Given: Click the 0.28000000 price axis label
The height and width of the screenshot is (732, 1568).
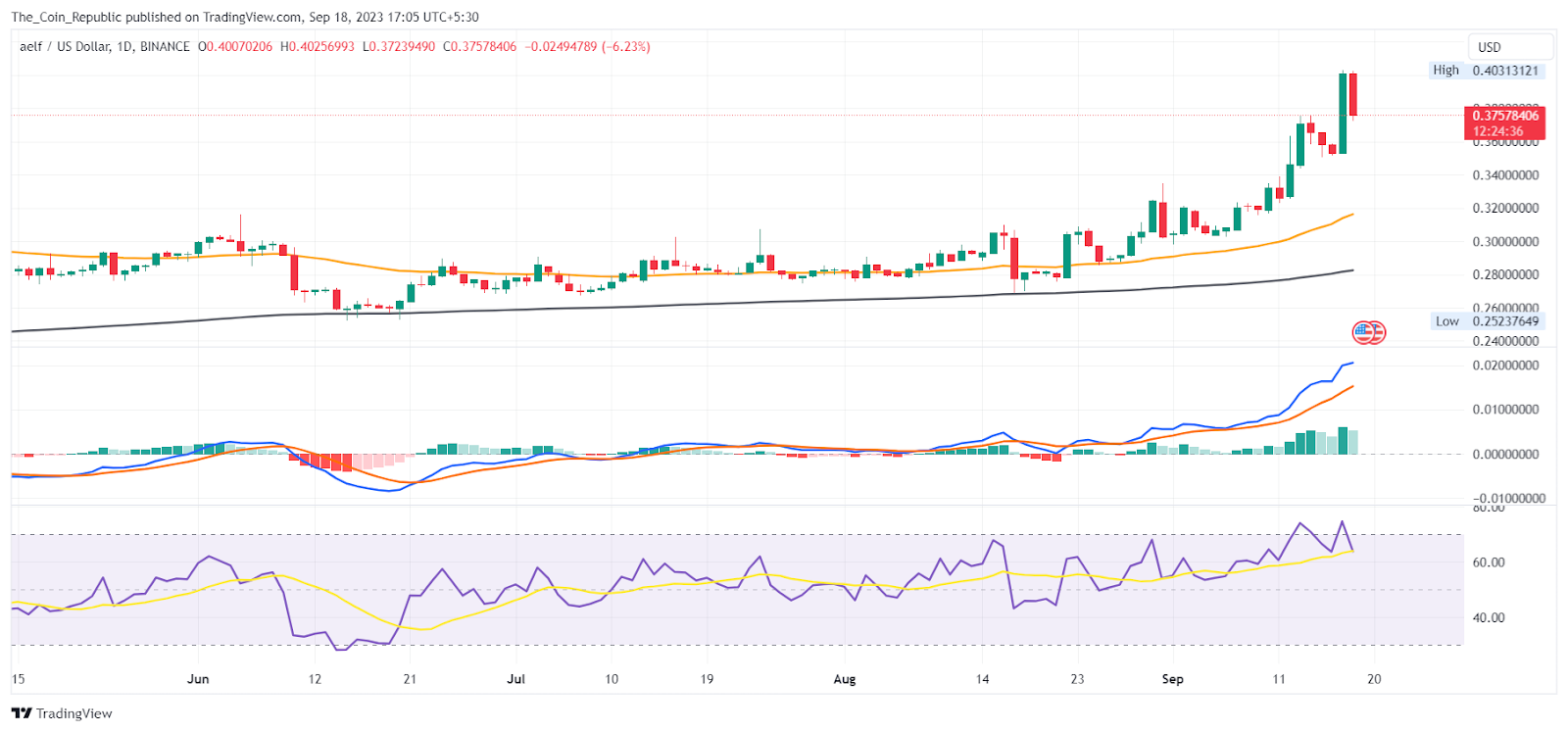Looking at the screenshot, I should pyautogui.click(x=1505, y=275).
